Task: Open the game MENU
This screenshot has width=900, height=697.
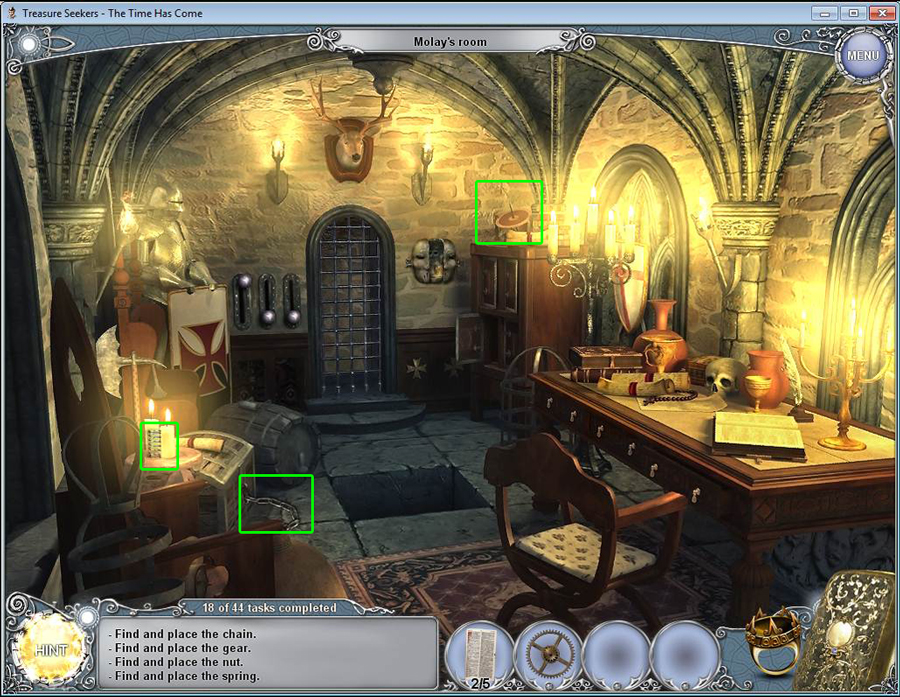Action: click(862, 55)
